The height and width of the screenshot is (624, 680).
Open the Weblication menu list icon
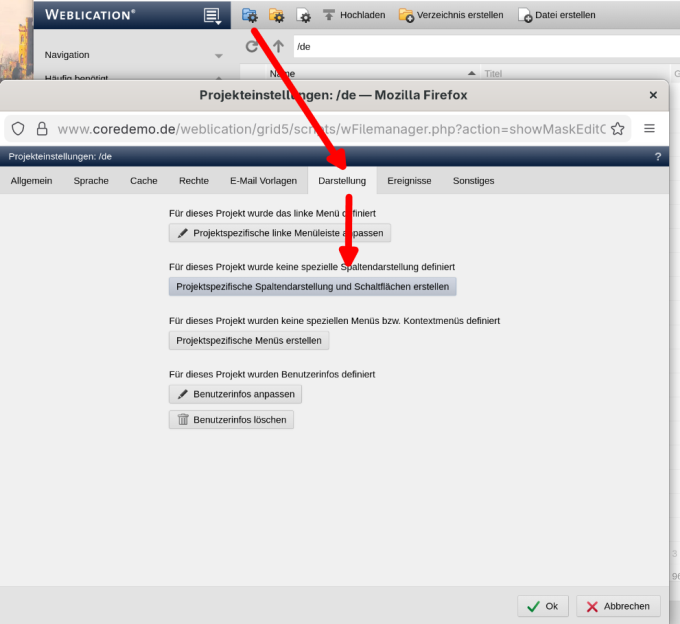212,16
